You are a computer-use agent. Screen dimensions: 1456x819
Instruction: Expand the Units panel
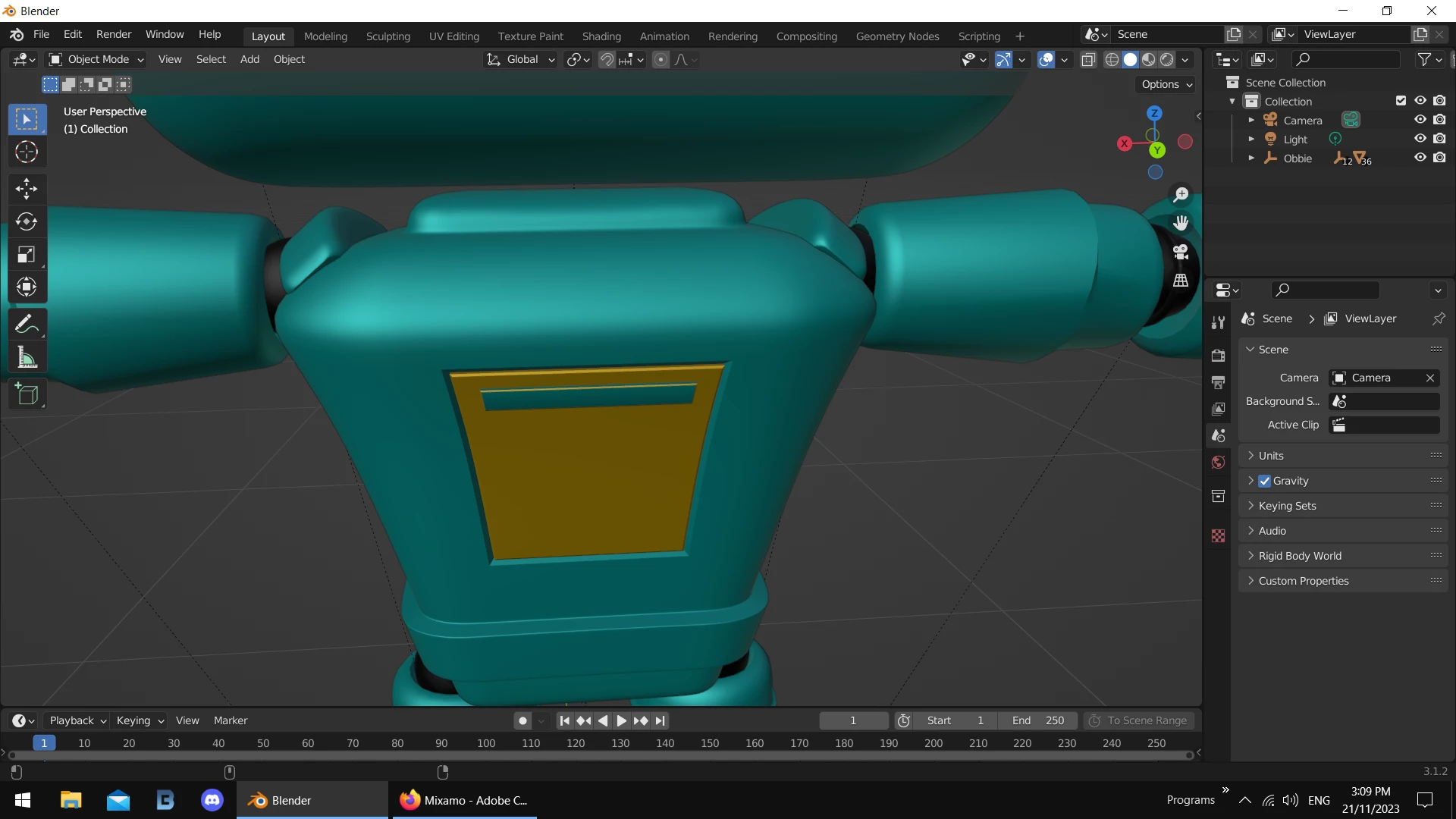click(x=1271, y=456)
